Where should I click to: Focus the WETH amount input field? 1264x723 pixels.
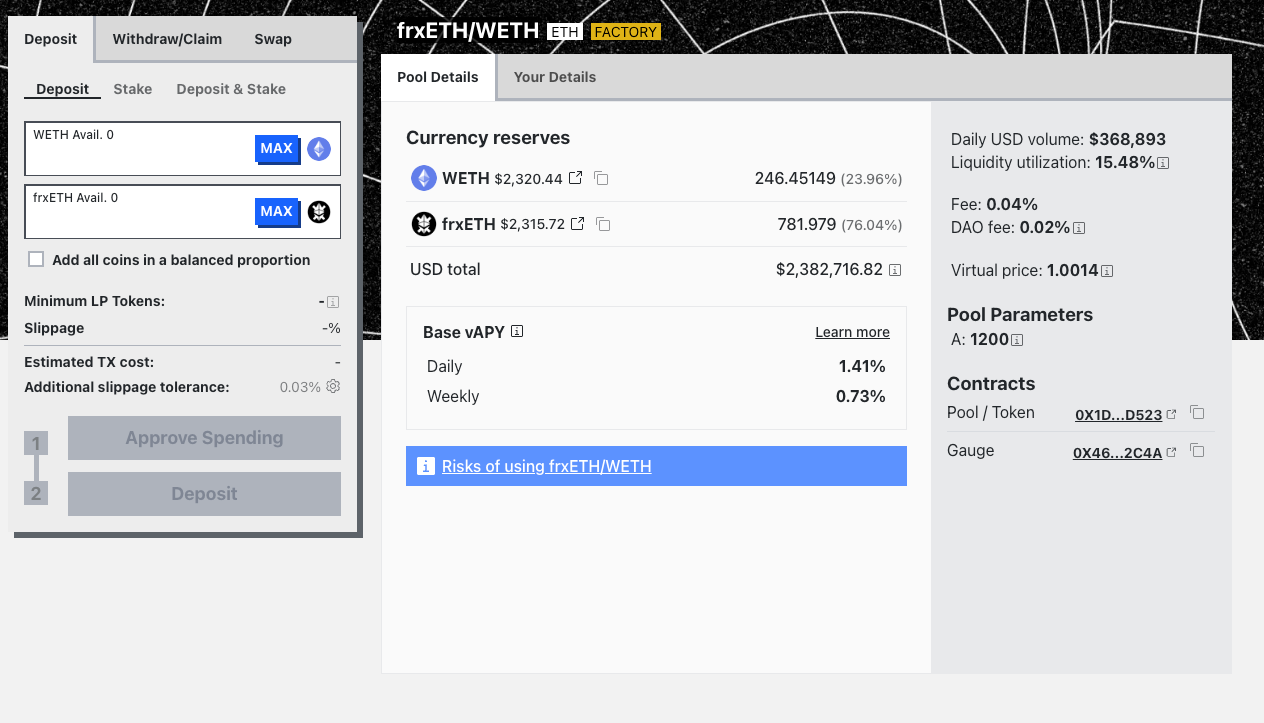[x=140, y=157]
